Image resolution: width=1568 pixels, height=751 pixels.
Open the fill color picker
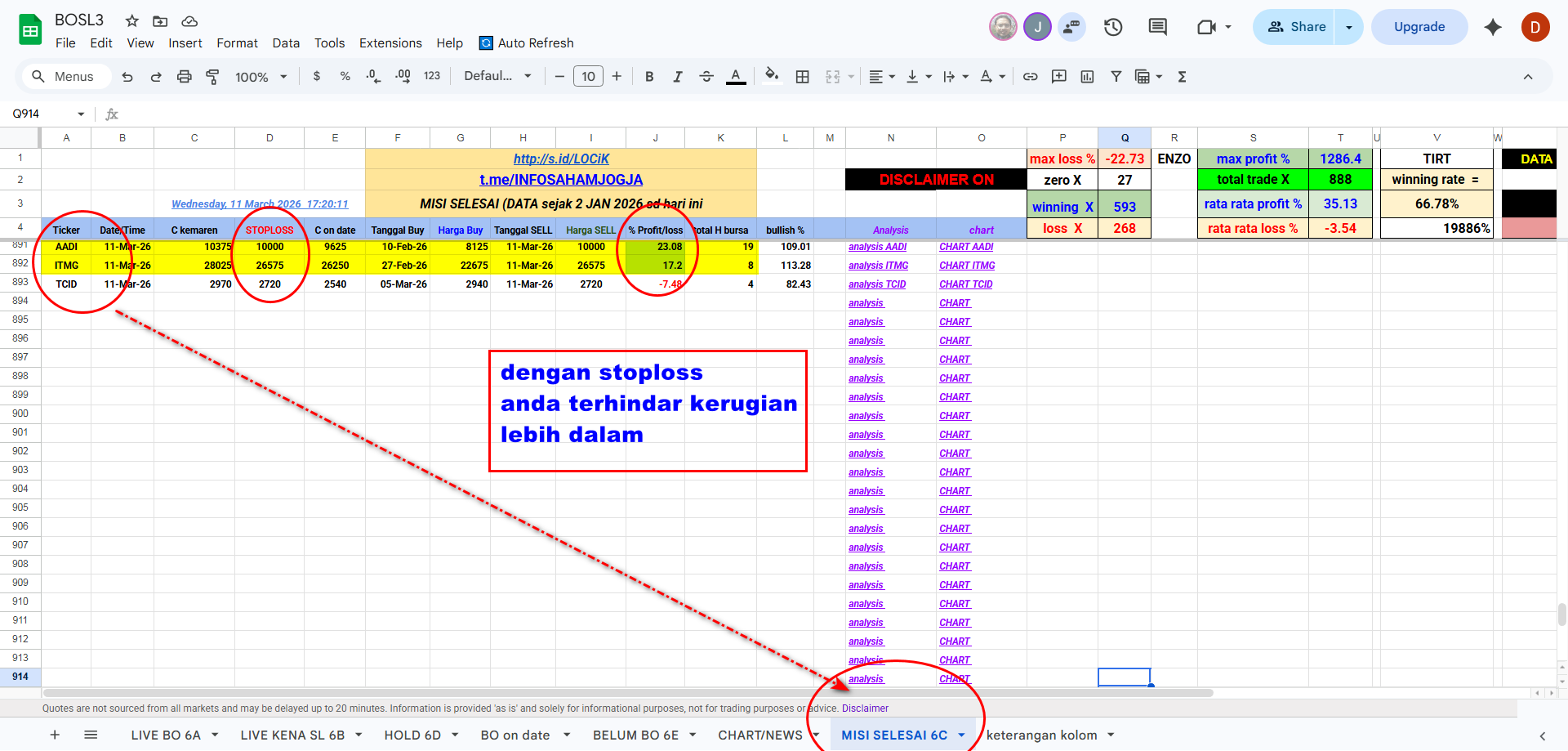click(x=771, y=76)
